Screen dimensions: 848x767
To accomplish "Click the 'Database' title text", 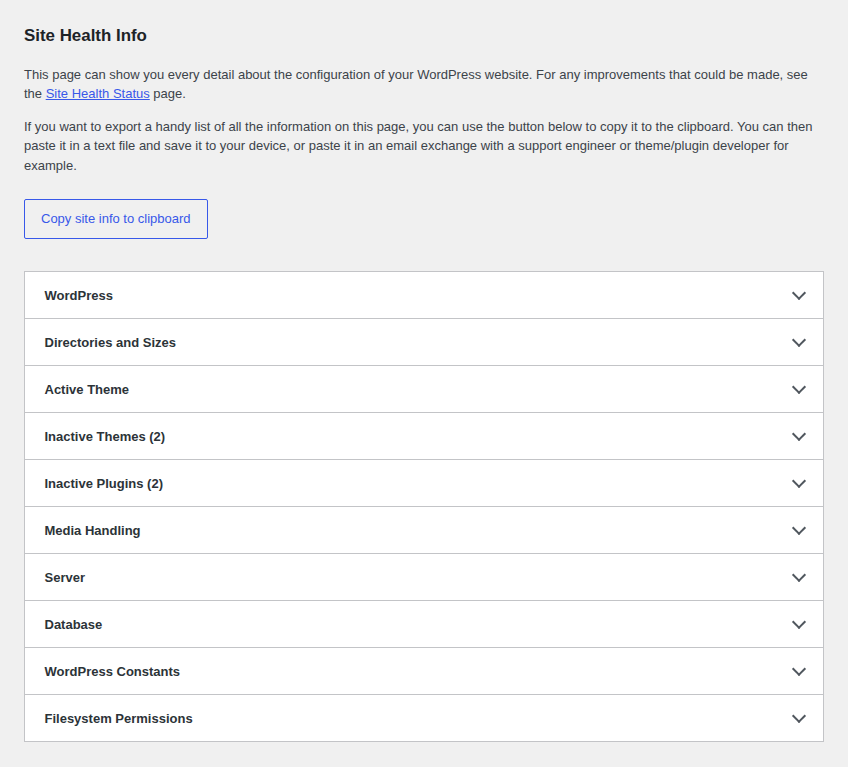I will pyautogui.click(x=73, y=625).
